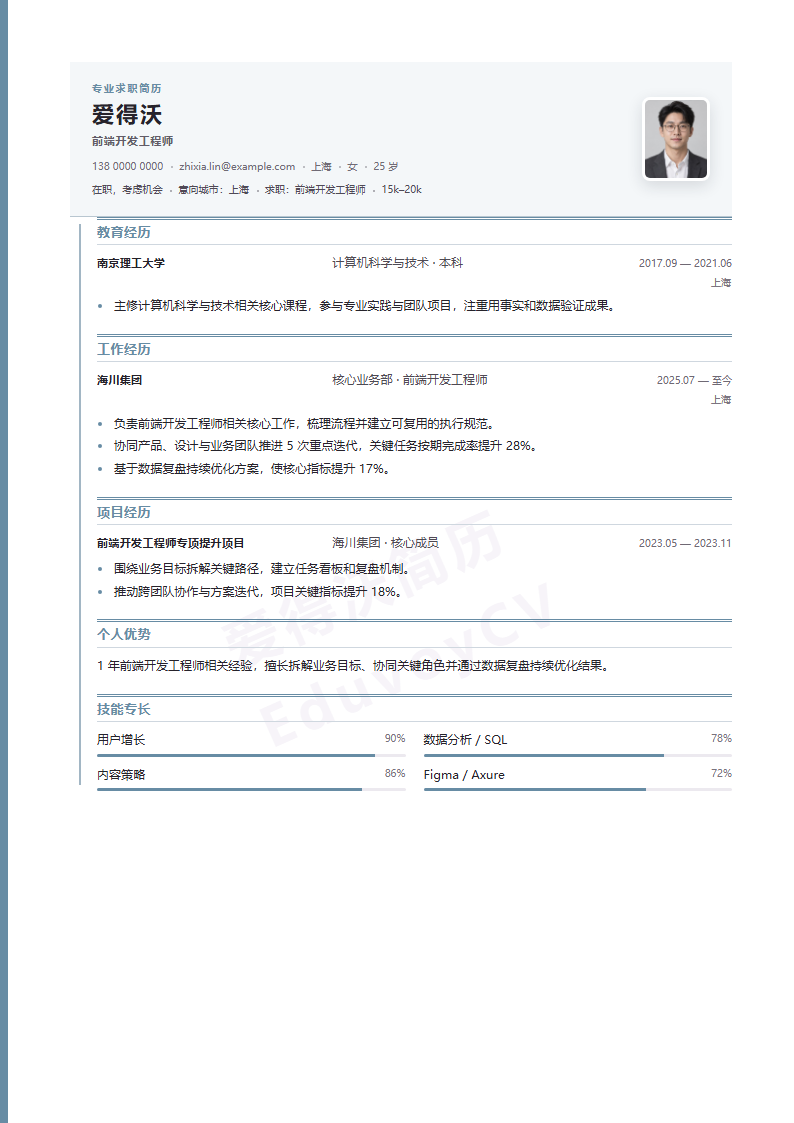794x1123 pixels.
Task: Click the 个人优势 section heading
Action: (124, 634)
